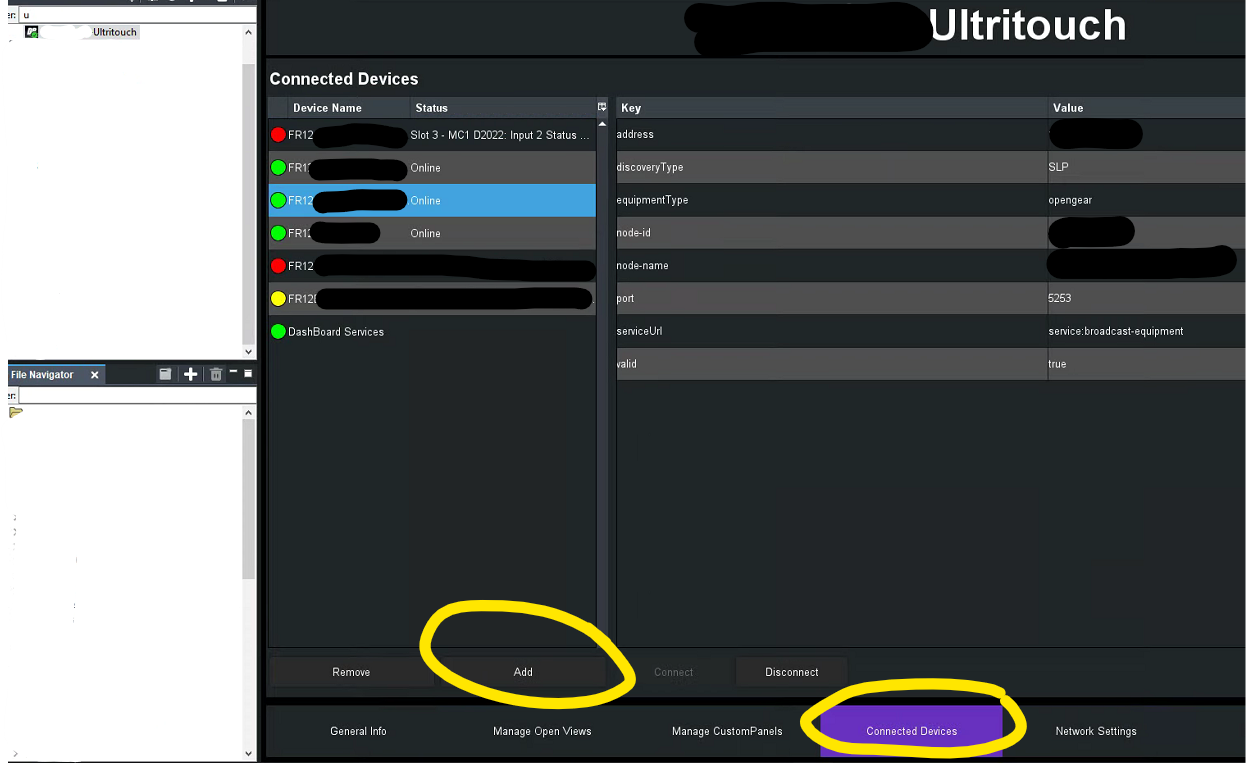The image size is (1246, 763).
Task: Open the Manage Open Views tab
Action: coord(542,731)
